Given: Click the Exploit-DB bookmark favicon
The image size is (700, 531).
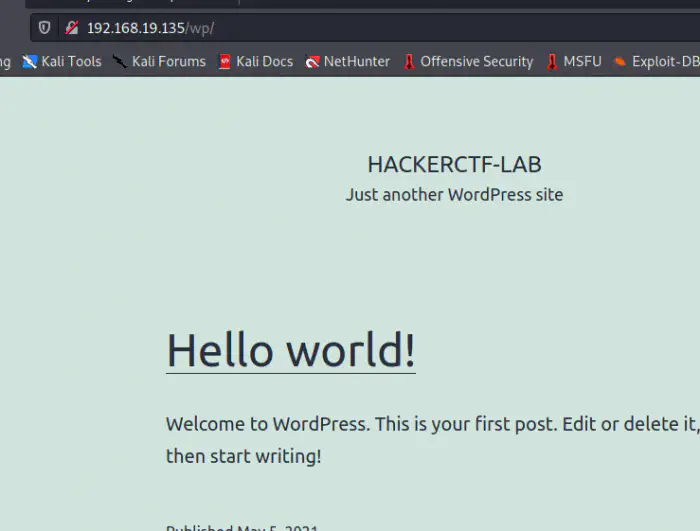Looking at the screenshot, I should tap(620, 62).
